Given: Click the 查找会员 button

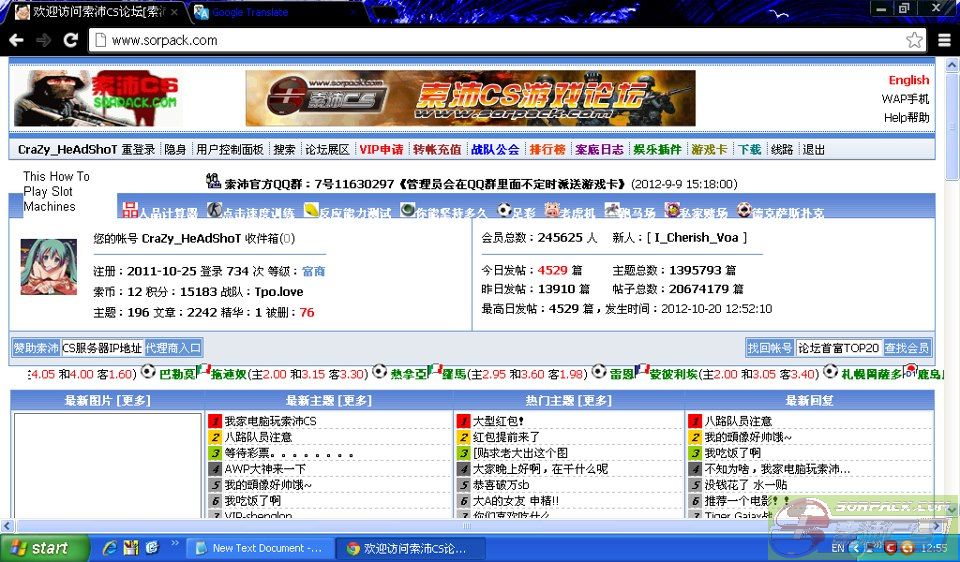Looking at the screenshot, I should coord(907,348).
